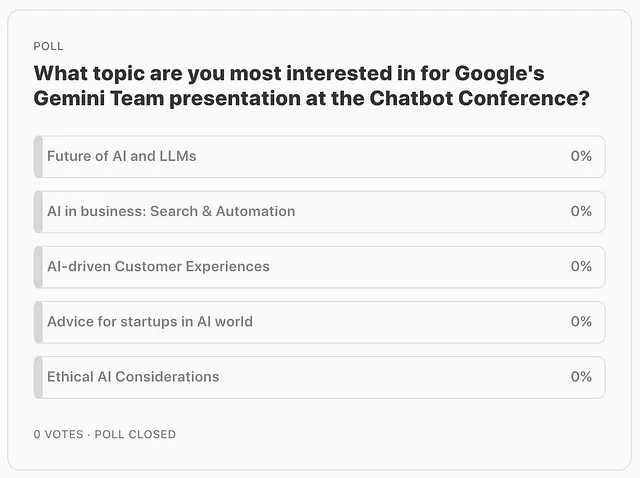The width and height of the screenshot is (640, 478).
Task: Click gray progress bar of 'Future of AI' row
Action: click(x=38, y=157)
